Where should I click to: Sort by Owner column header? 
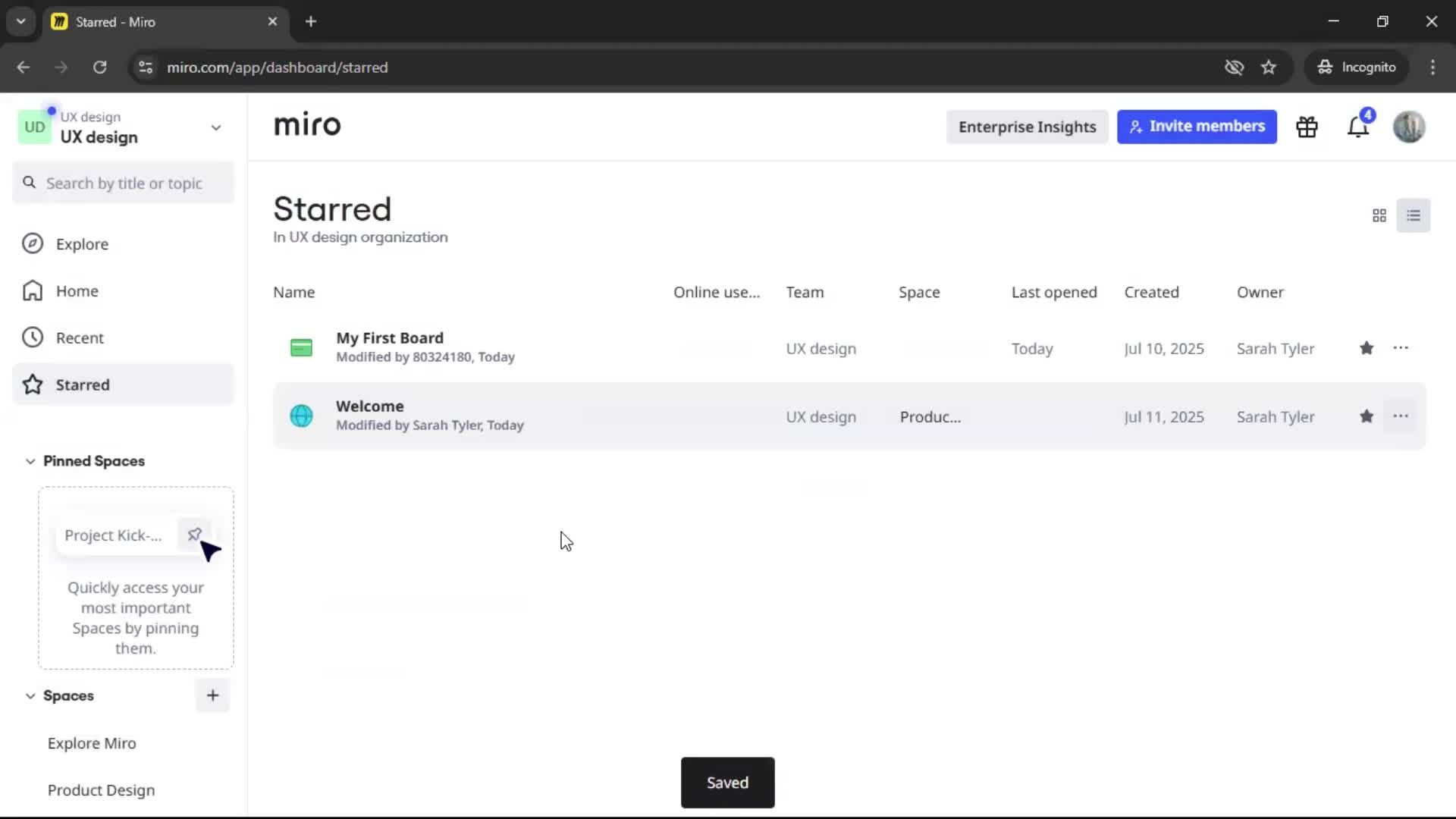[1260, 292]
